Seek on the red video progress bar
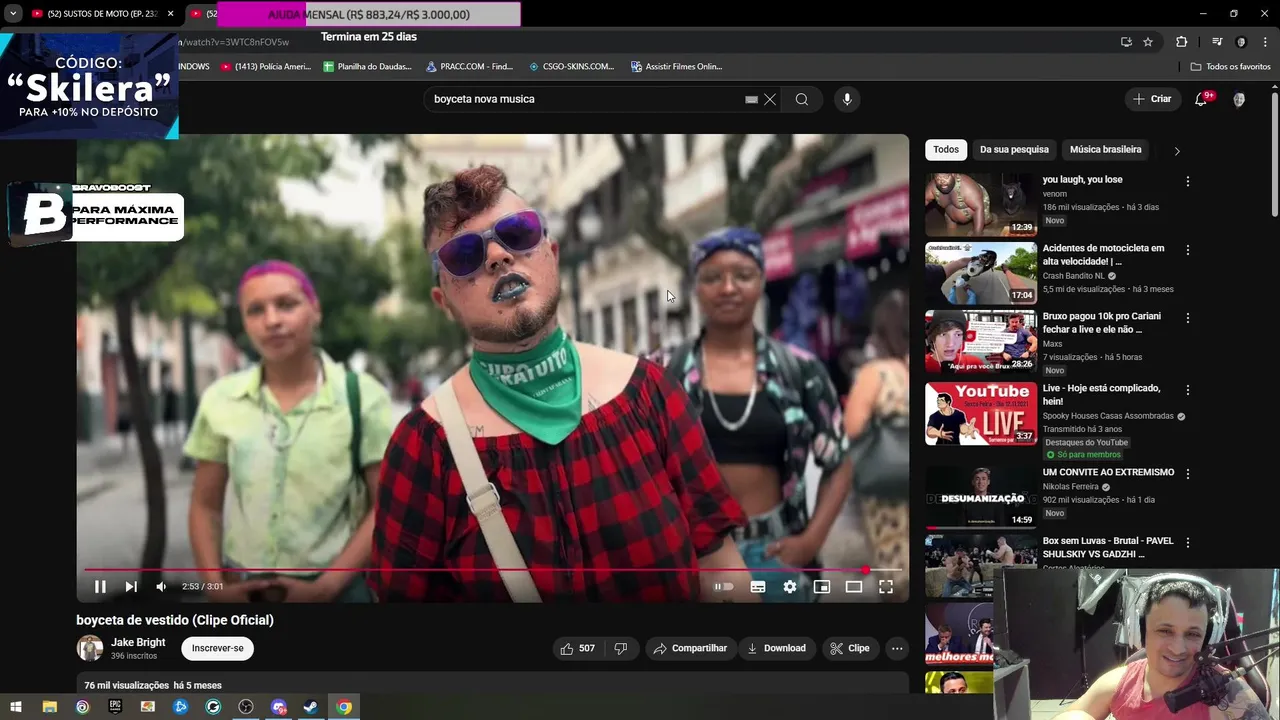The height and width of the screenshot is (720, 1280). [x=492, y=570]
